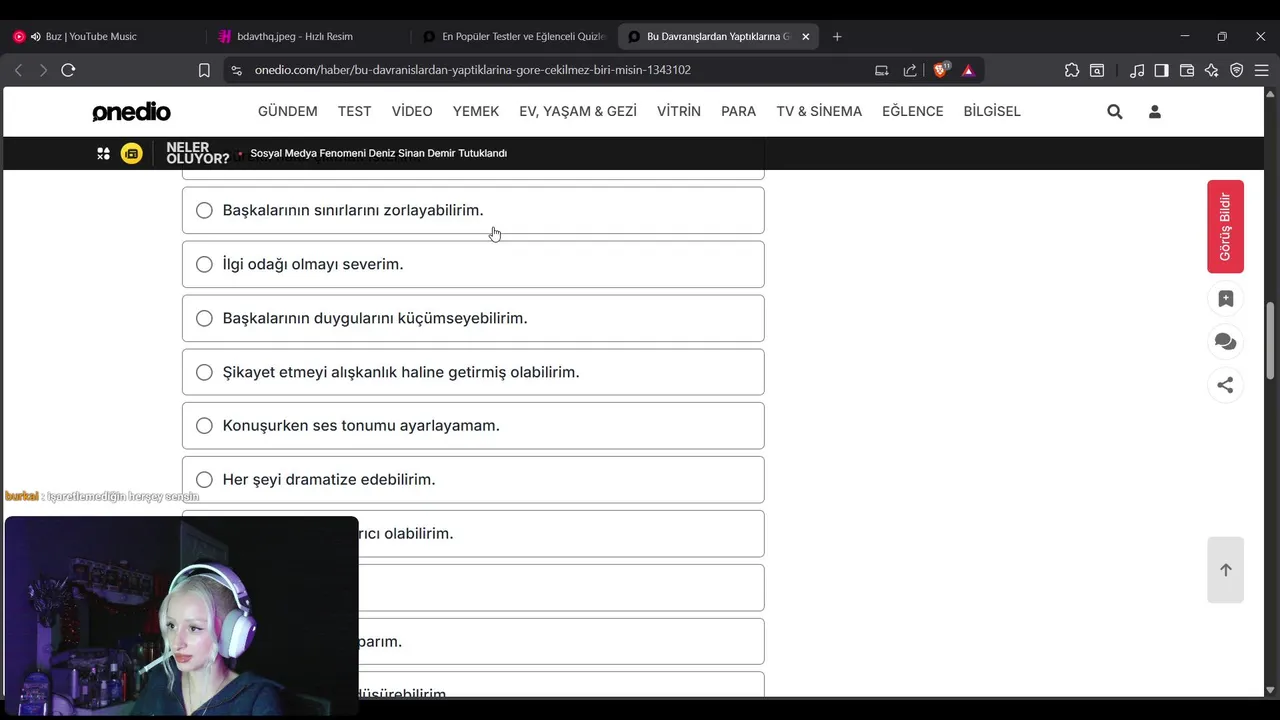Image resolution: width=1280 pixels, height=720 pixels.
Task: Open EV, YAŞAM & GEZİ section
Action: coord(578,111)
